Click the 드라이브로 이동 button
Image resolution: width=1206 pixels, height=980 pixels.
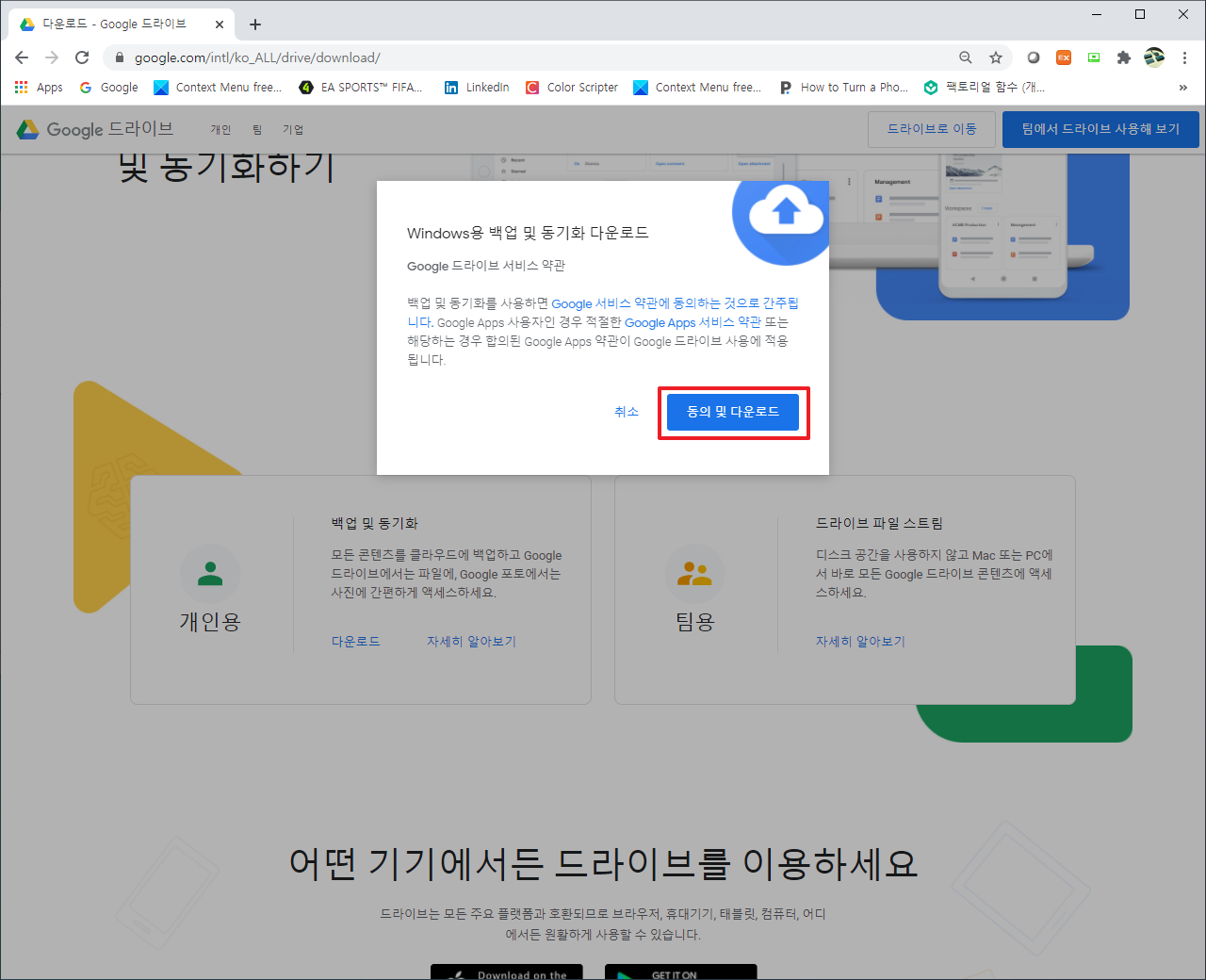click(x=932, y=129)
